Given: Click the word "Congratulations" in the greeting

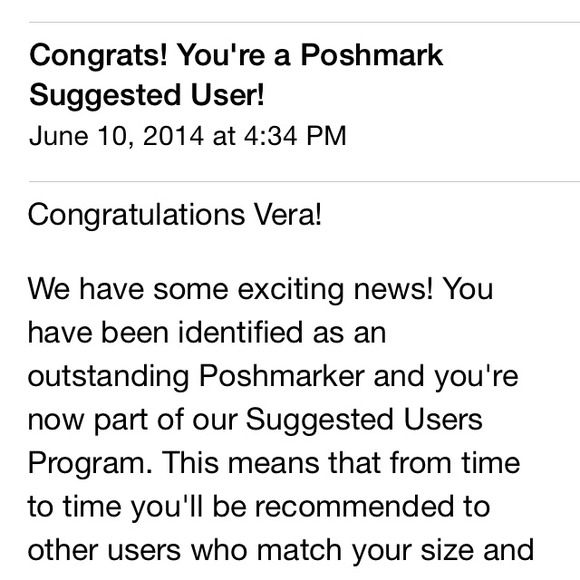Looking at the screenshot, I should tap(136, 216).
